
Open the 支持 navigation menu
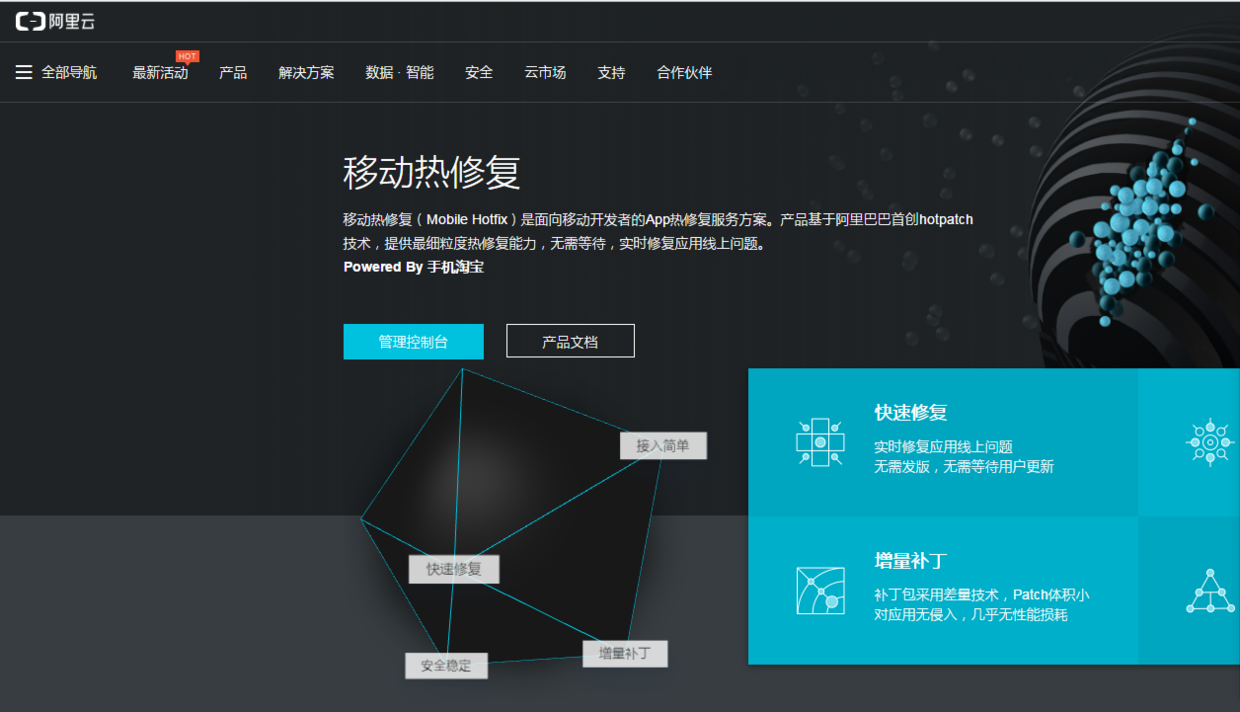click(611, 73)
